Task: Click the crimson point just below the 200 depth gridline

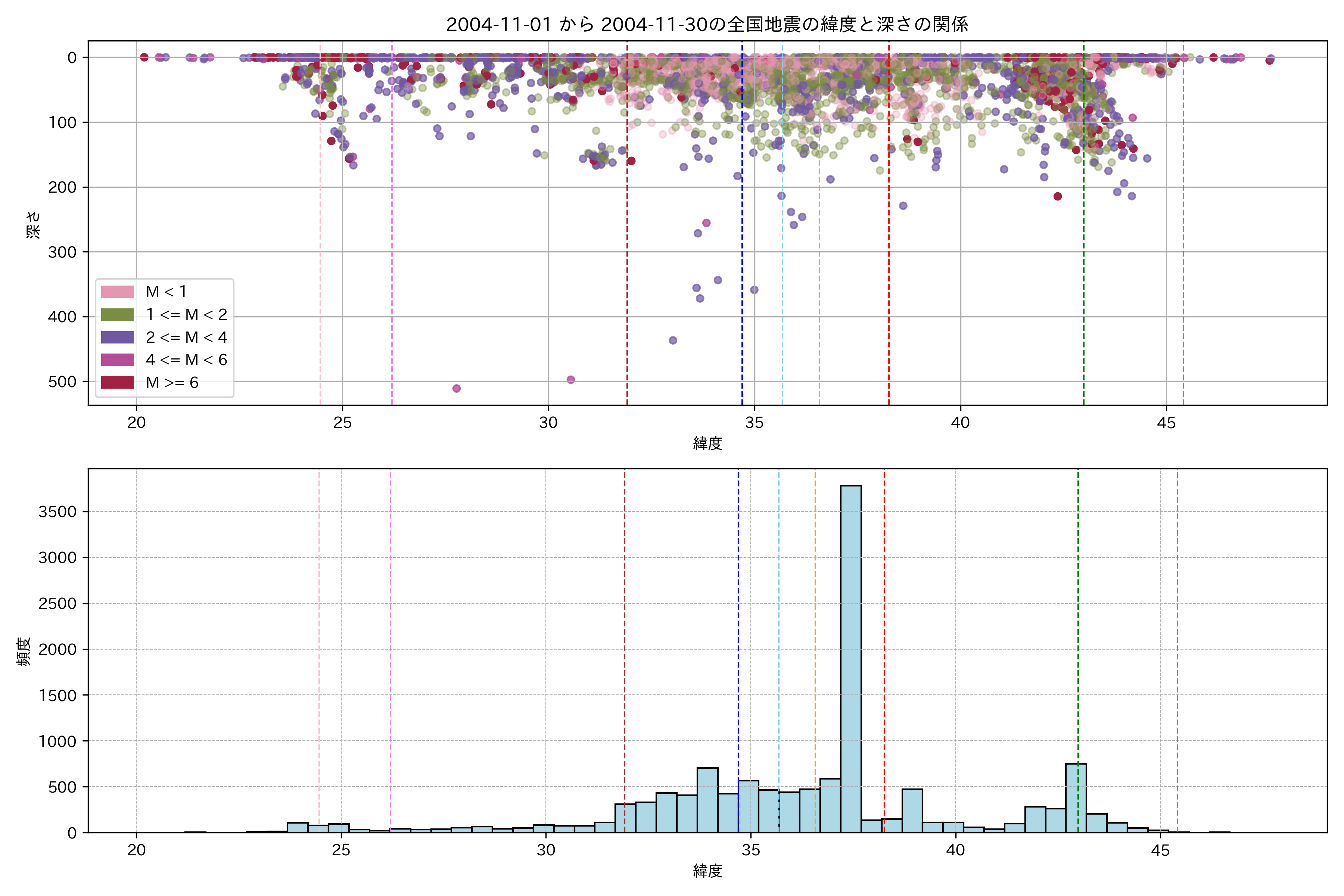Action: pyautogui.click(x=1058, y=197)
